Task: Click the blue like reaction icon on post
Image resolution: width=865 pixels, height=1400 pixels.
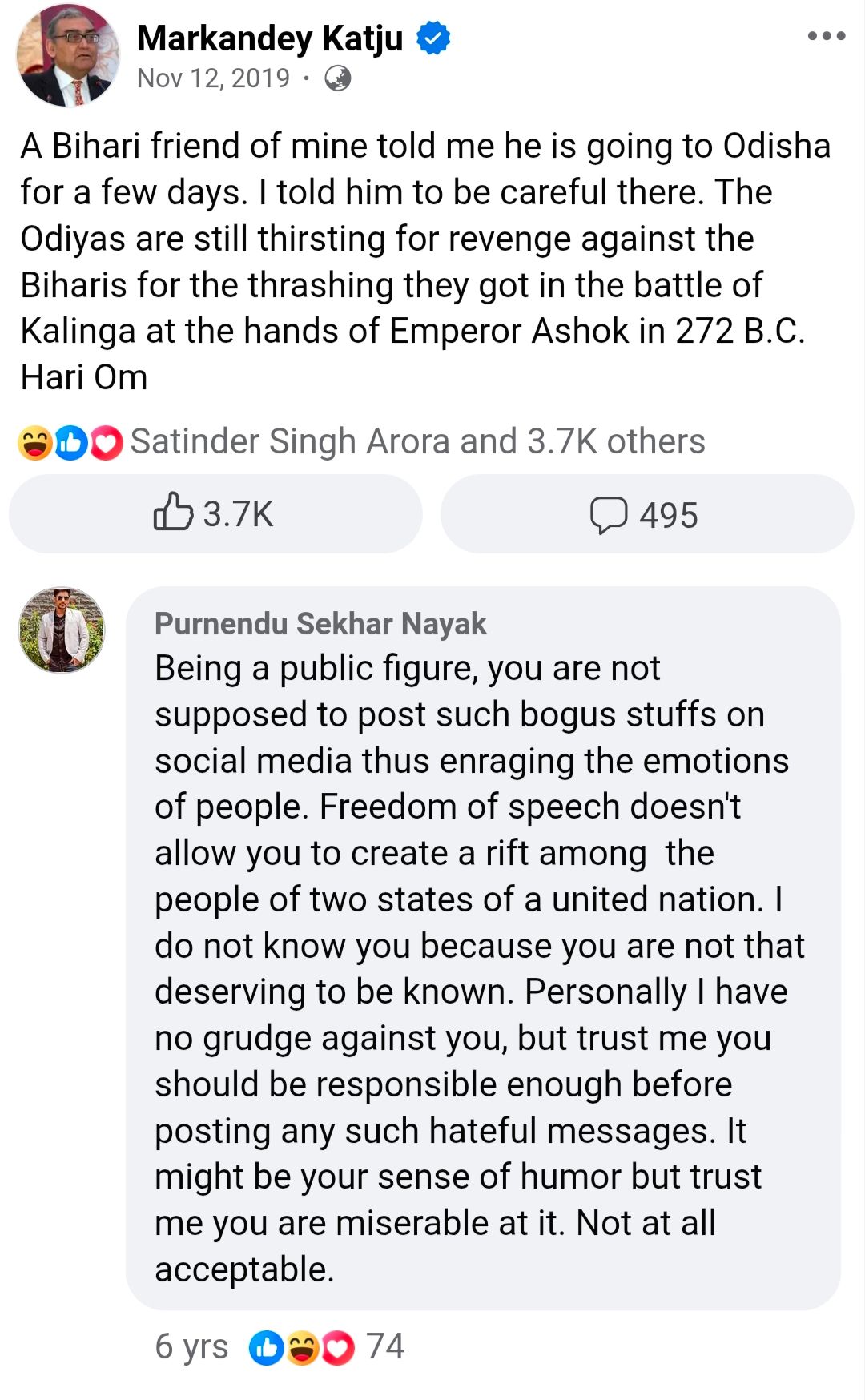Action: (71, 443)
